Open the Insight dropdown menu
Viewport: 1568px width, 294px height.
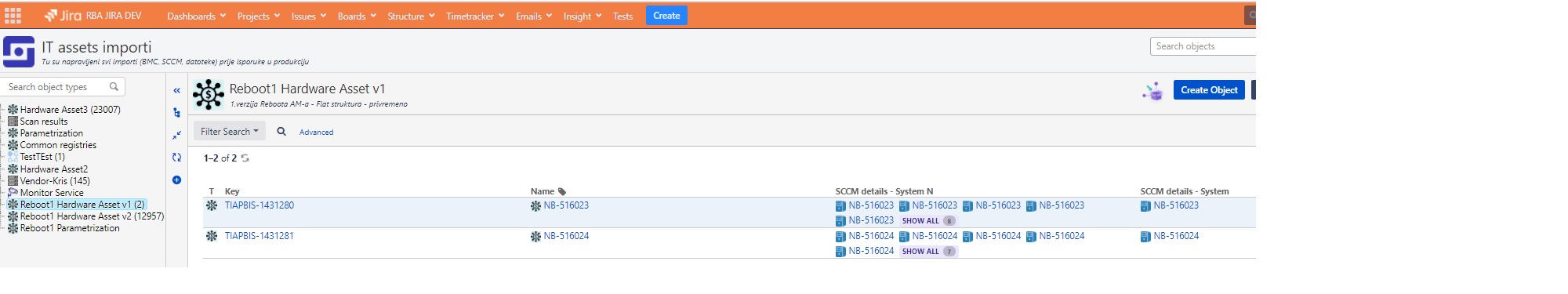(x=583, y=16)
